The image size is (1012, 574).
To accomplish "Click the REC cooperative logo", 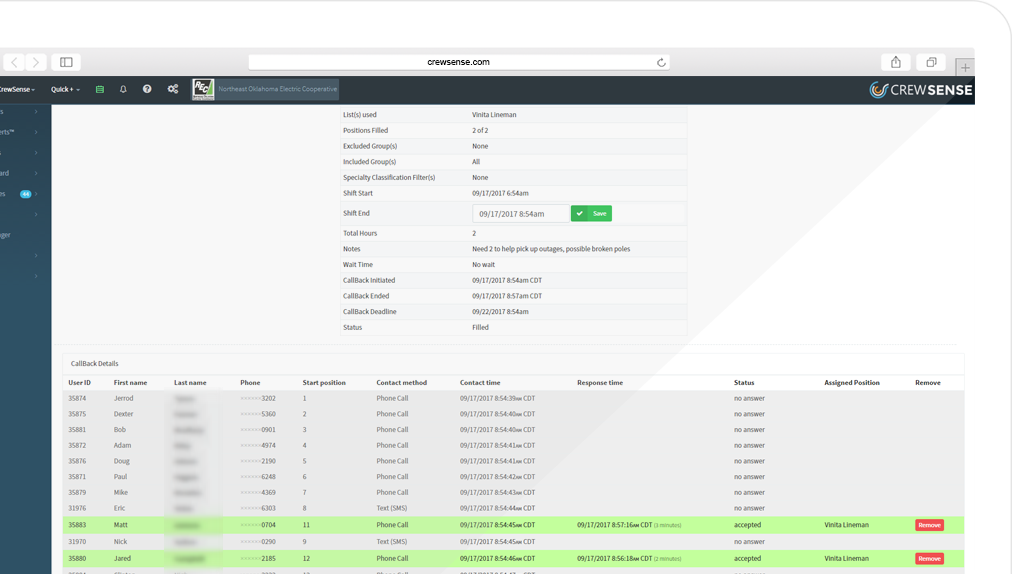I will pyautogui.click(x=203, y=89).
